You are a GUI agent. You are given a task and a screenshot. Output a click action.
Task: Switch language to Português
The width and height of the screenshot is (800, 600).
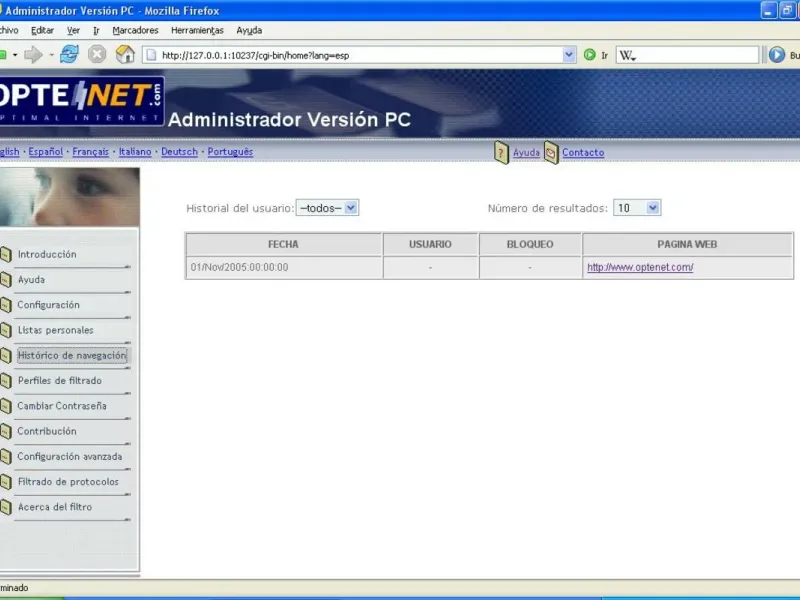coord(230,152)
